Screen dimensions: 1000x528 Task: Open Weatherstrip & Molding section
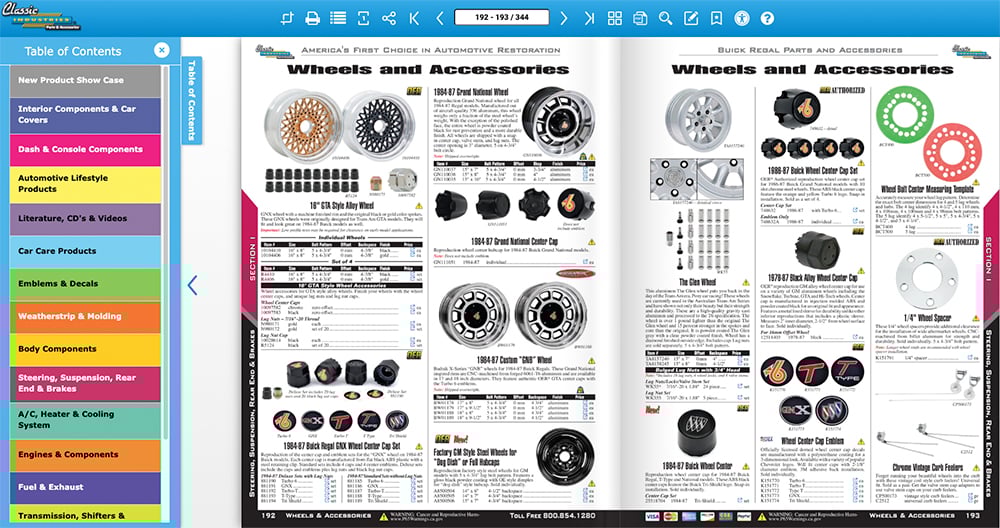(x=85, y=317)
